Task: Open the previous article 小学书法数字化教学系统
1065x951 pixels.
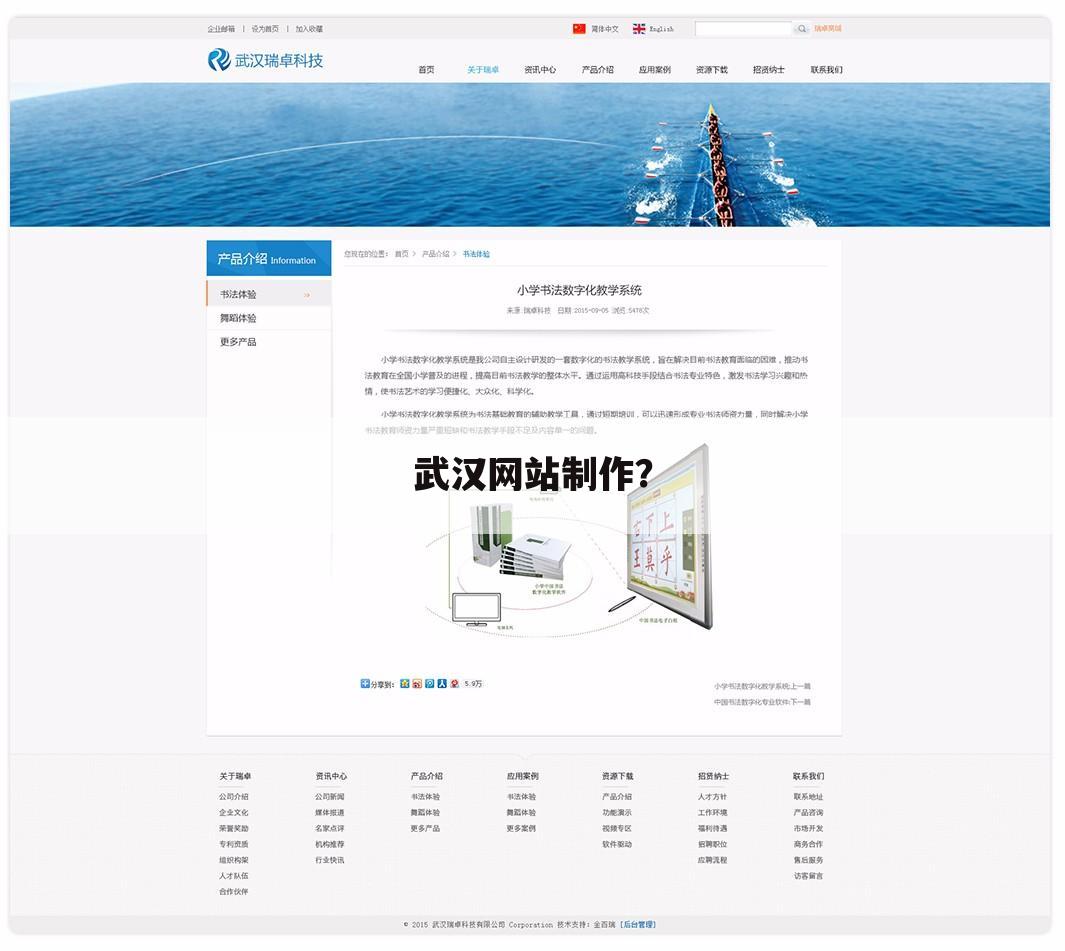Action: tap(762, 687)
